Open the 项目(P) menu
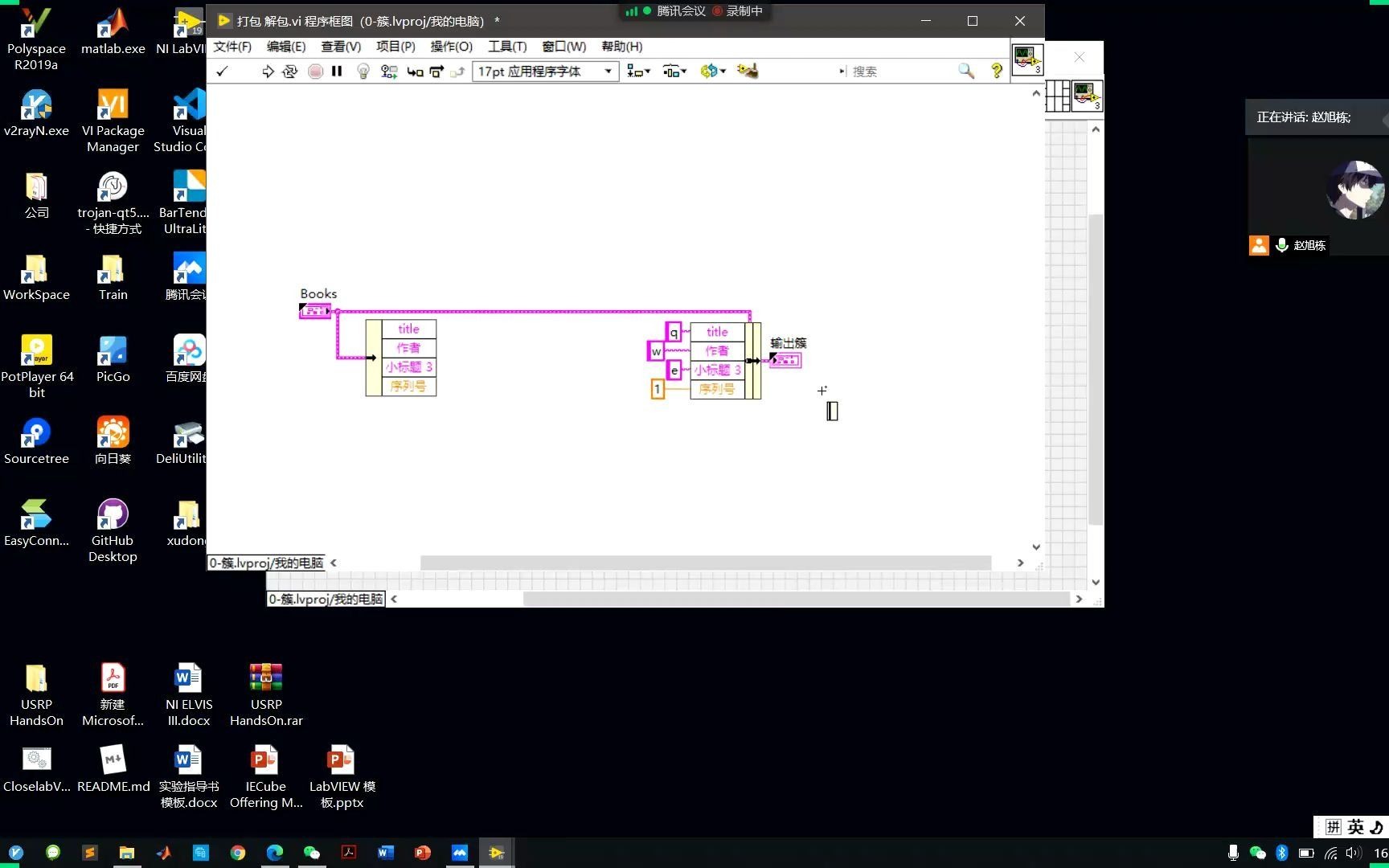Image resolution: width=1389 pixels, height=868 pixels. pyautogui.click(x=395, y=47)
